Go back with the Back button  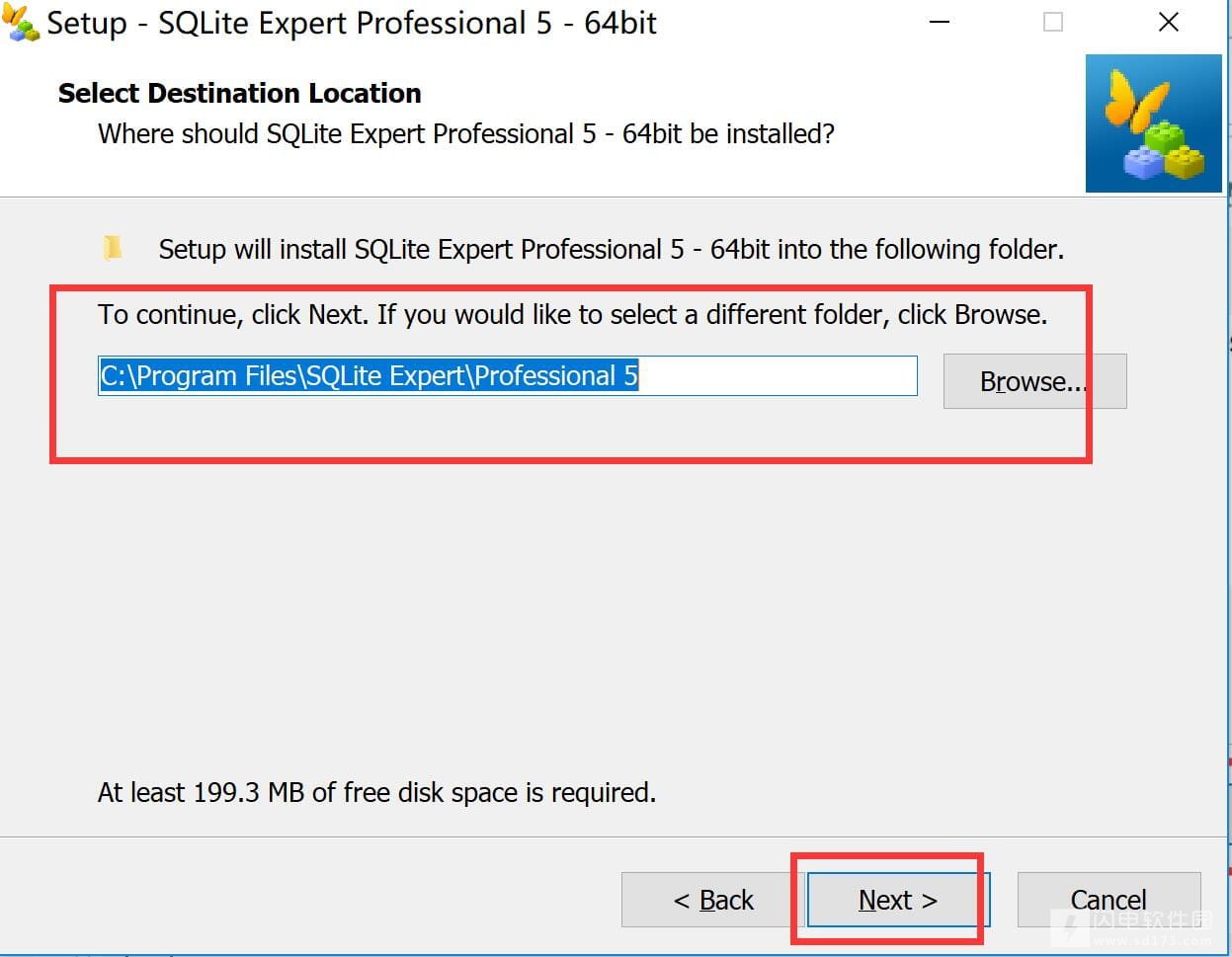coord(712,900)
